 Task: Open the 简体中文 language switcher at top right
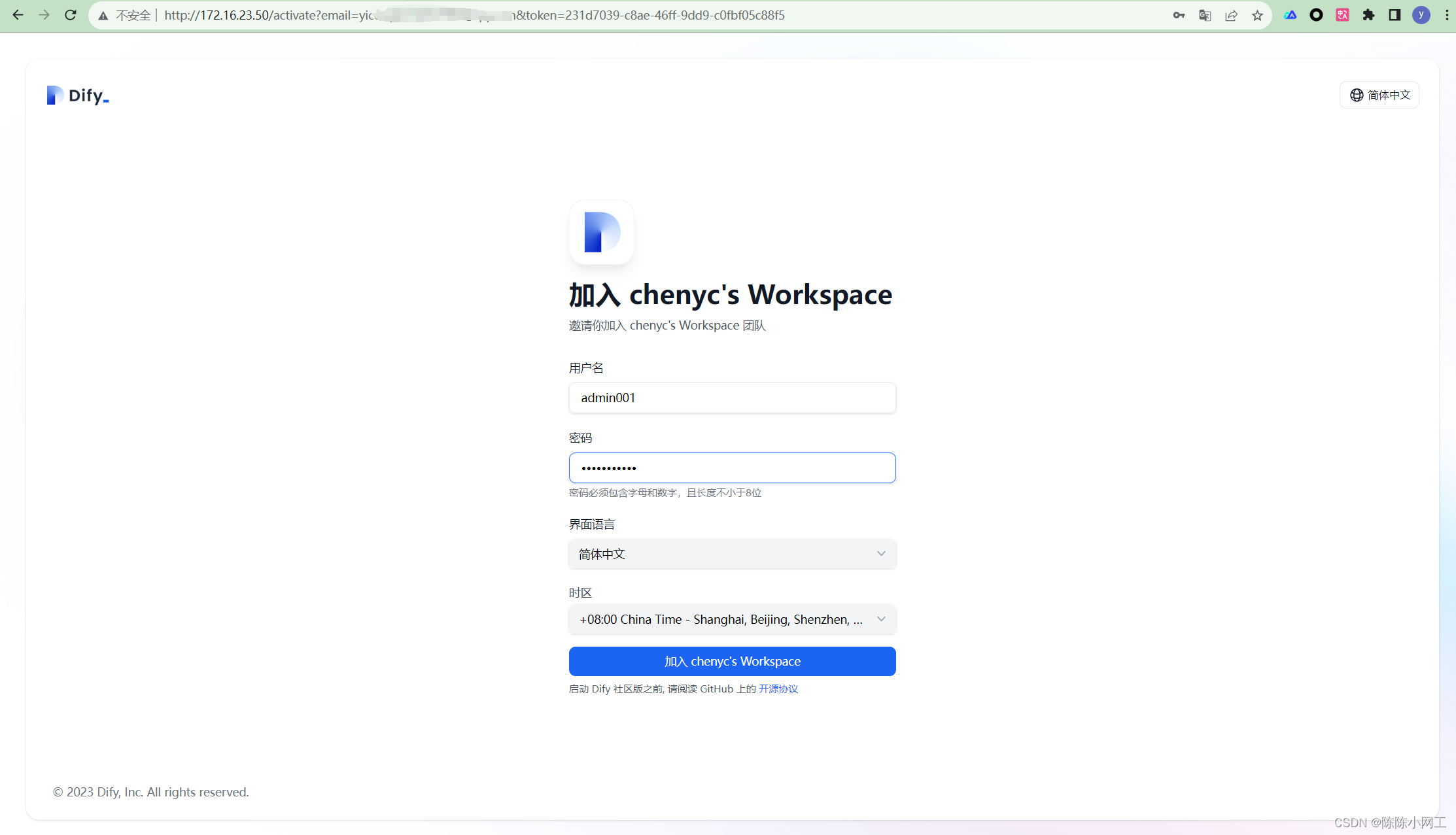1379,95
